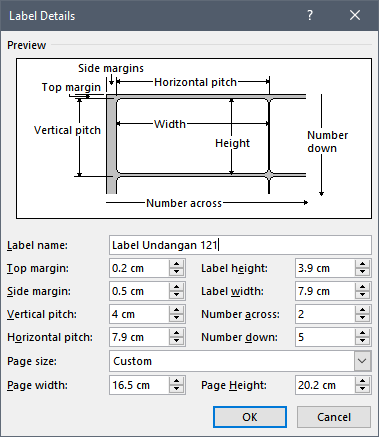Click the label preview diagram
The image size is (379, 437).
(x=194, y=138)
